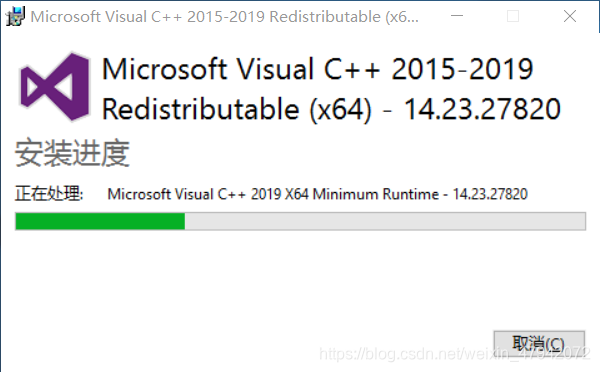Click the (x64) text in the heading

coord(340,110)
